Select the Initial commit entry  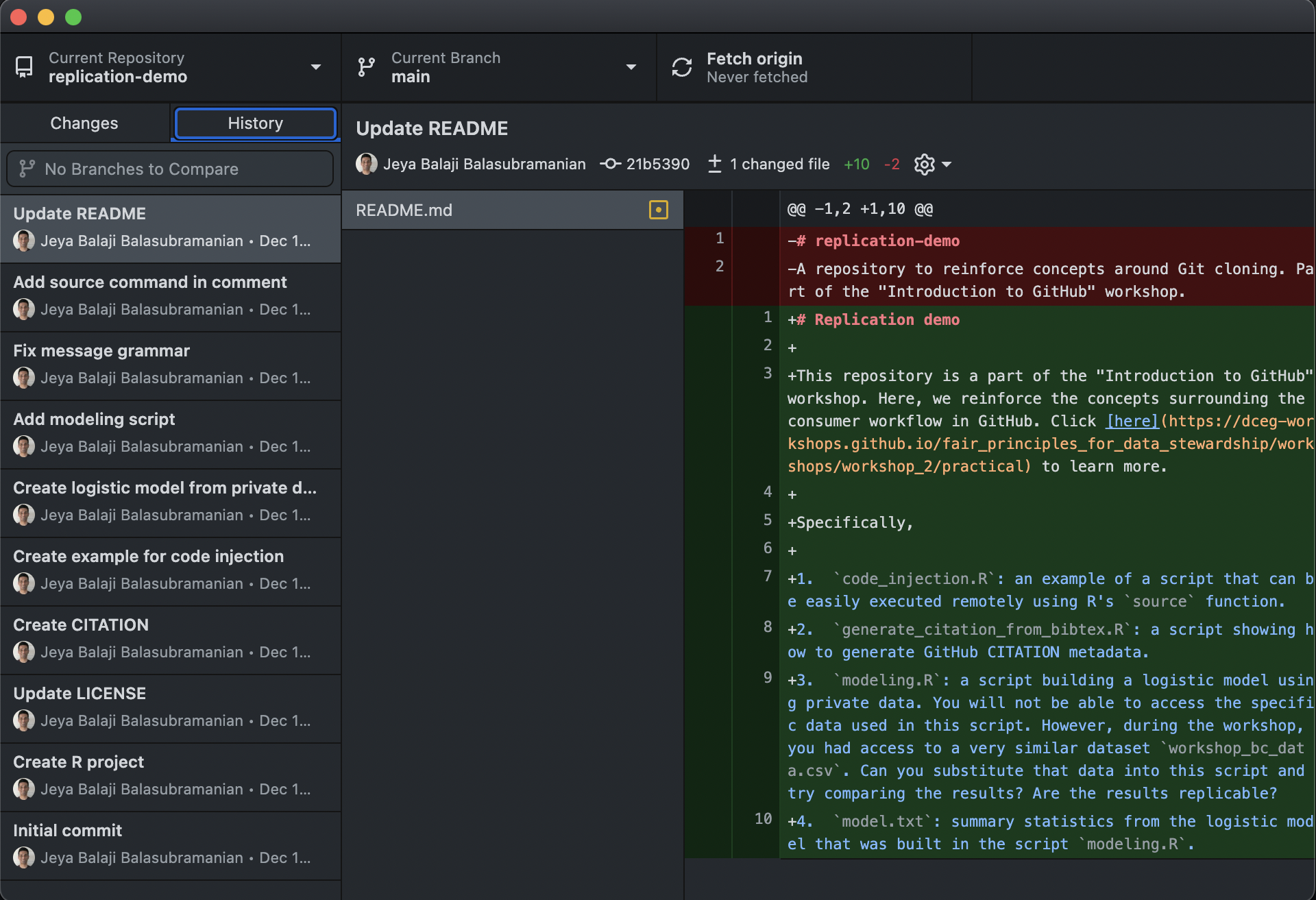tap(171, 846)
